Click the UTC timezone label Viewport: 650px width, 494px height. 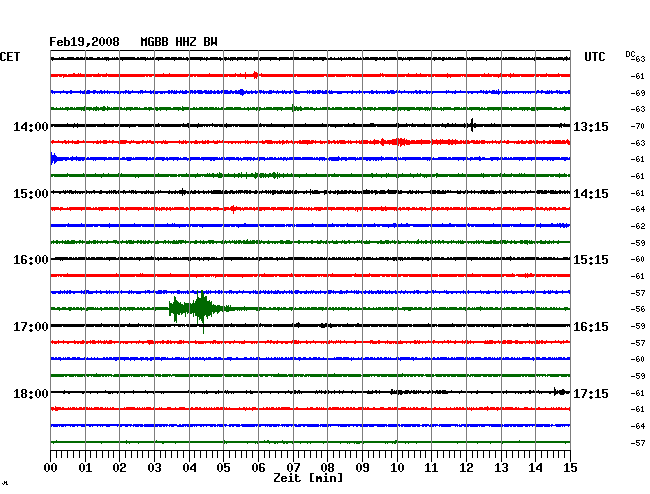coord(594,57)
